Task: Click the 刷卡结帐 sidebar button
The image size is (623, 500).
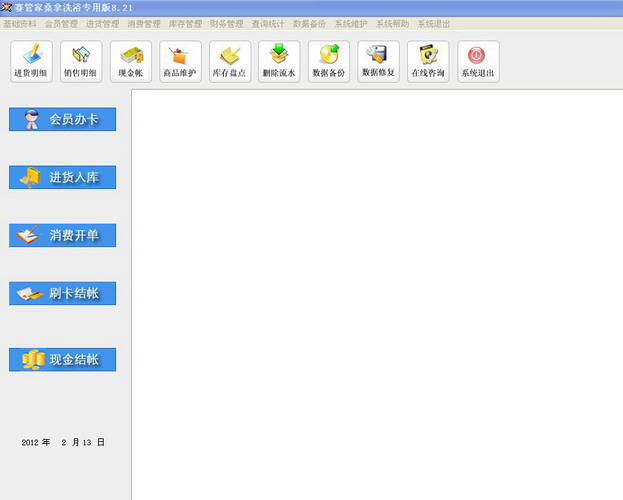Action: pos(62,293)
